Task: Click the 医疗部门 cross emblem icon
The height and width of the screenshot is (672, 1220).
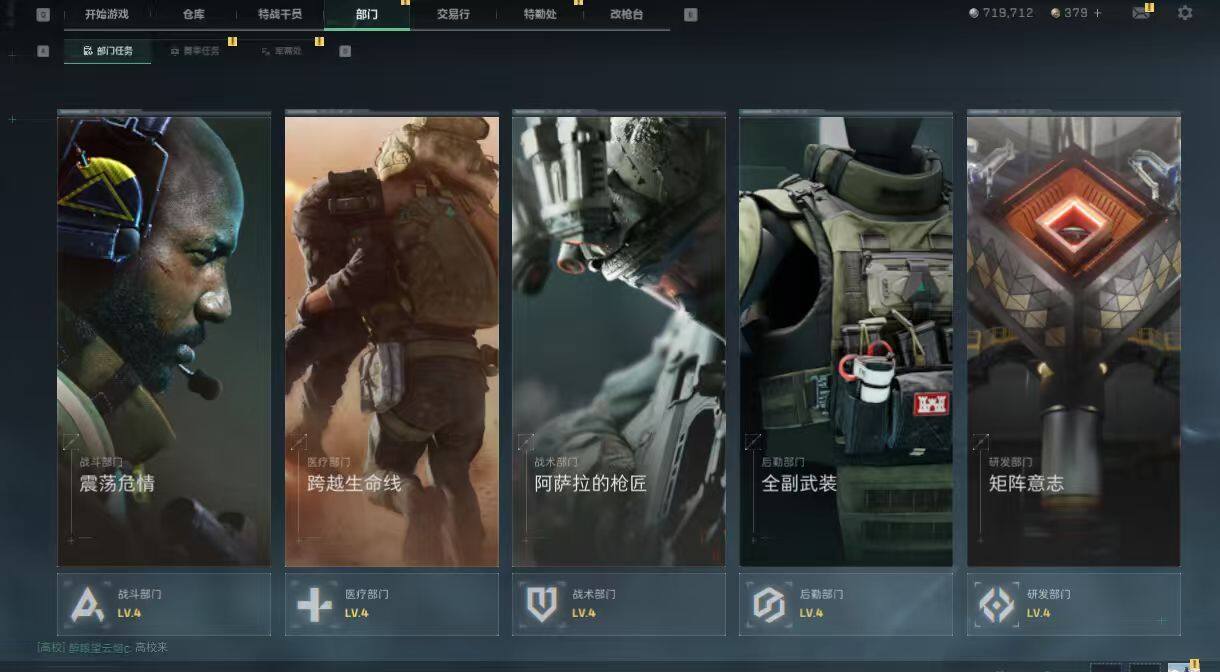Action: (x=314, y=604)
